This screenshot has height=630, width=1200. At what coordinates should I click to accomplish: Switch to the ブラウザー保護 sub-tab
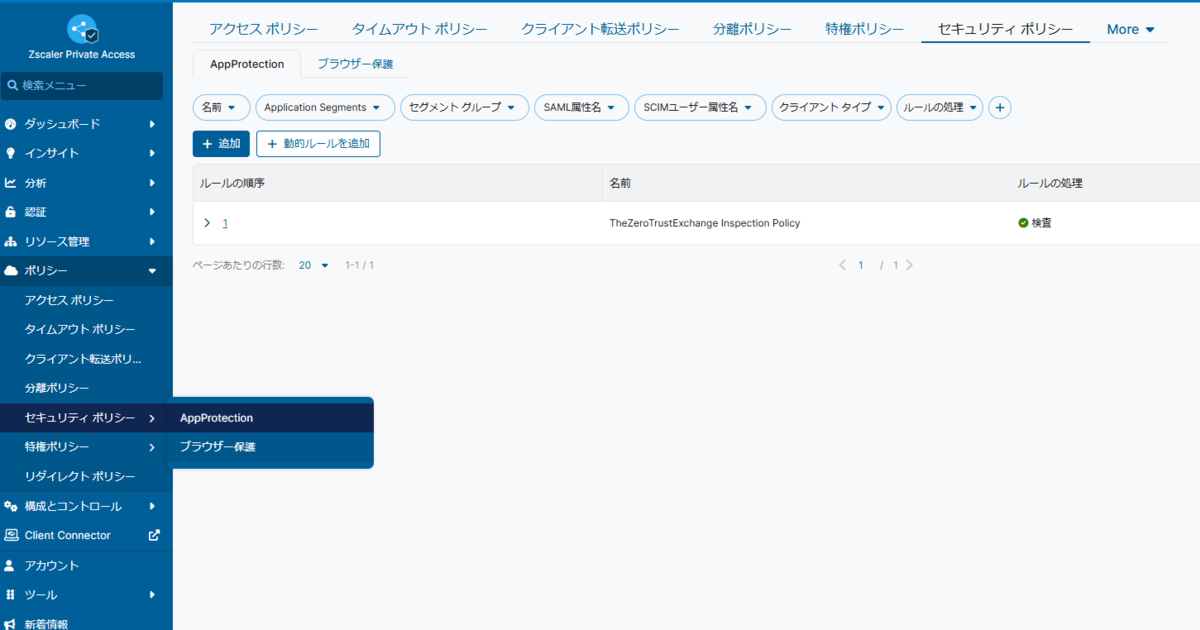tap(355, 64)
